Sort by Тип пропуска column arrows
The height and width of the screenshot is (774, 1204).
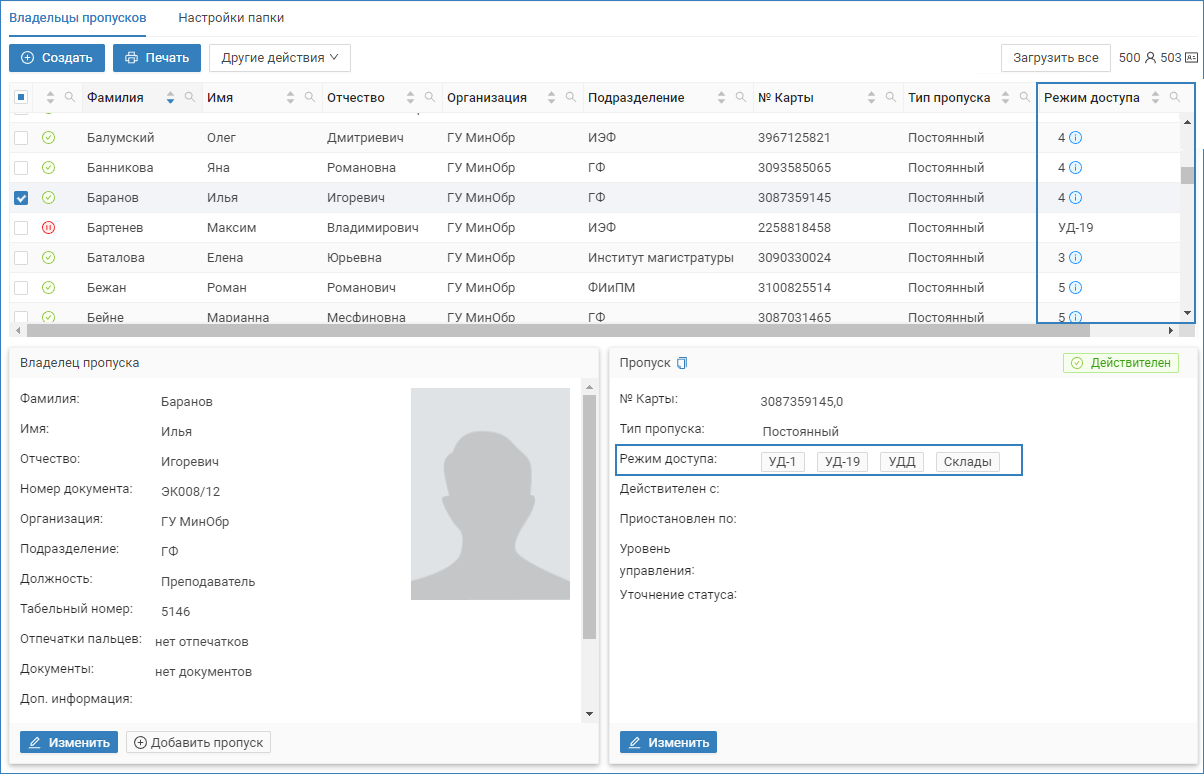(1006, 98)
